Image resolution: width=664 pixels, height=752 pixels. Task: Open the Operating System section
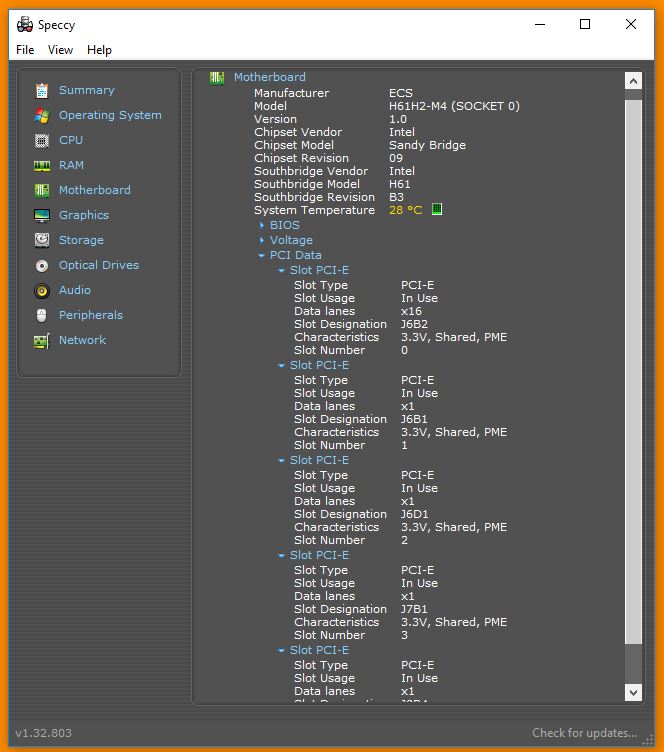tap(110, 115)
